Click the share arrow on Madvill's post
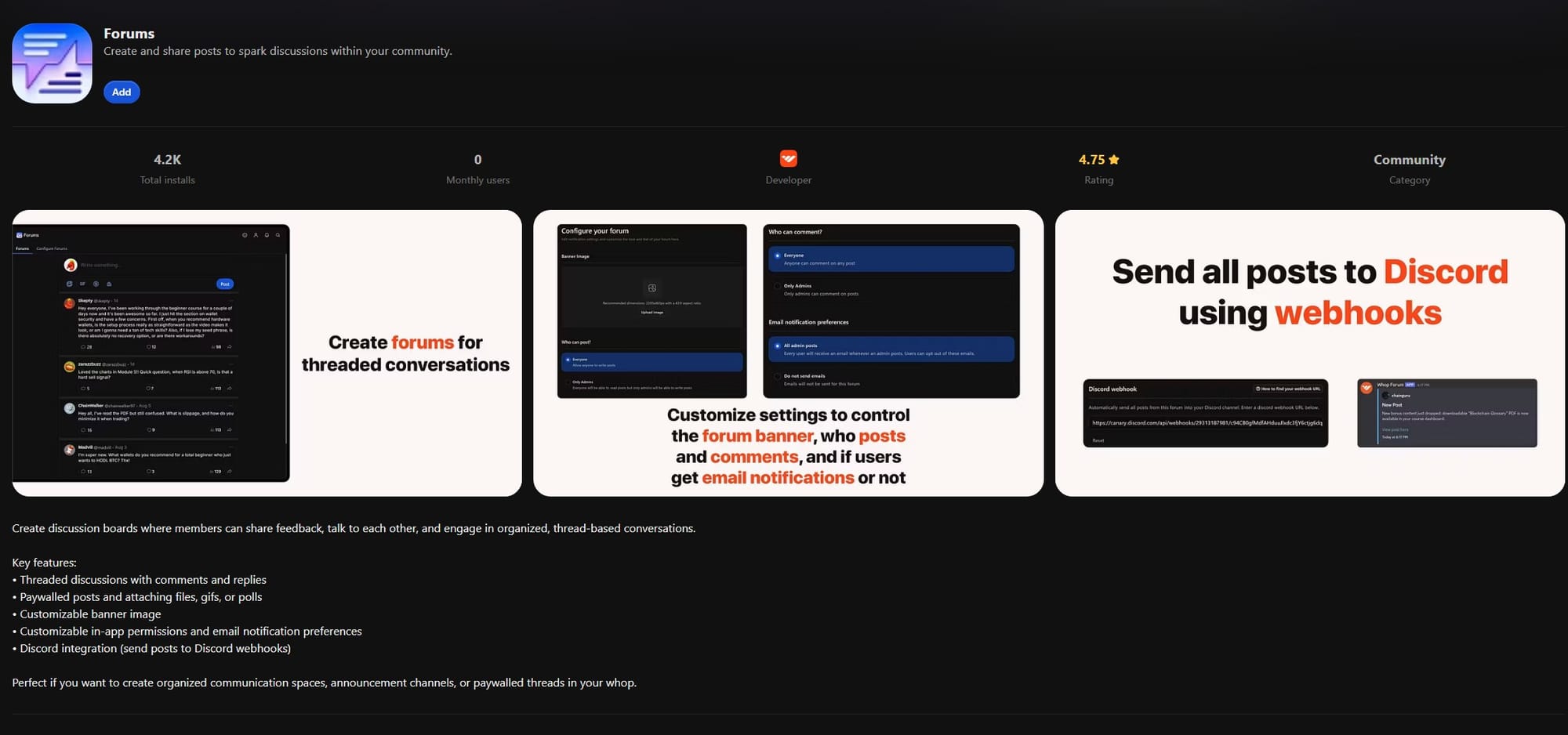 tap(230, 471)
